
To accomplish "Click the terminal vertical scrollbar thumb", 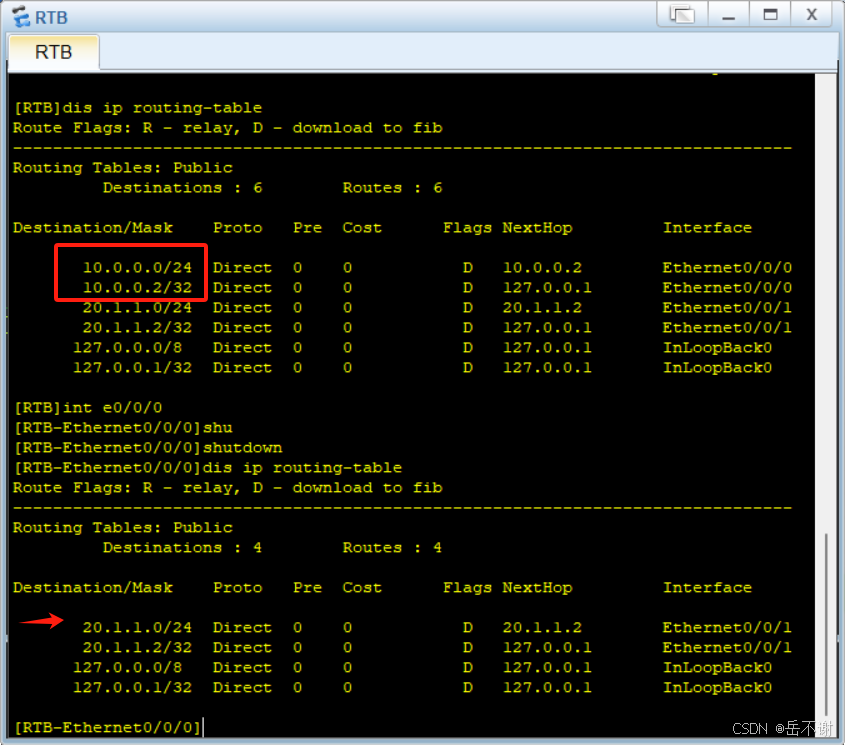I will point(826,624).
